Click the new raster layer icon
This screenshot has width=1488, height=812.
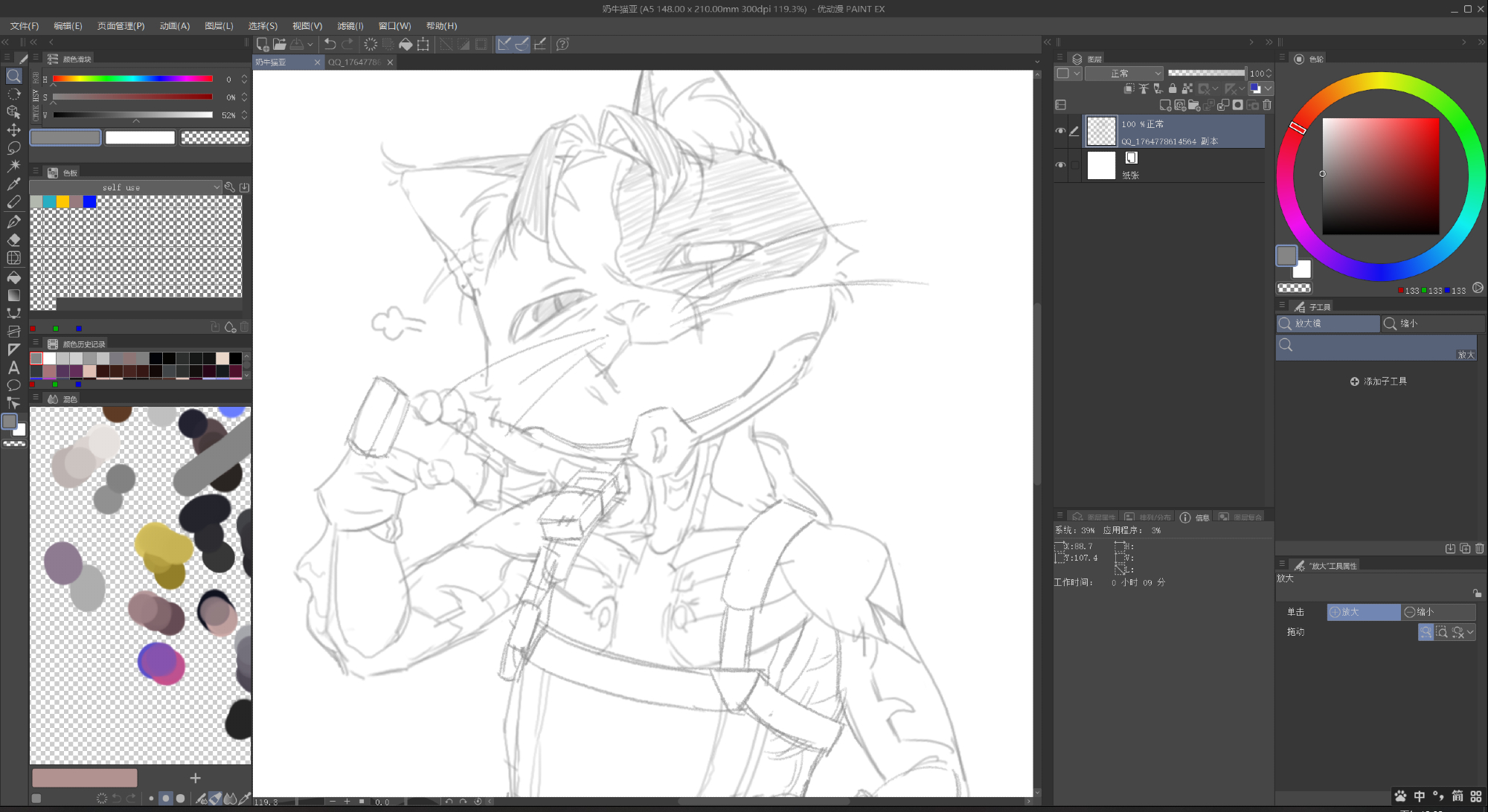point(1165,105)
